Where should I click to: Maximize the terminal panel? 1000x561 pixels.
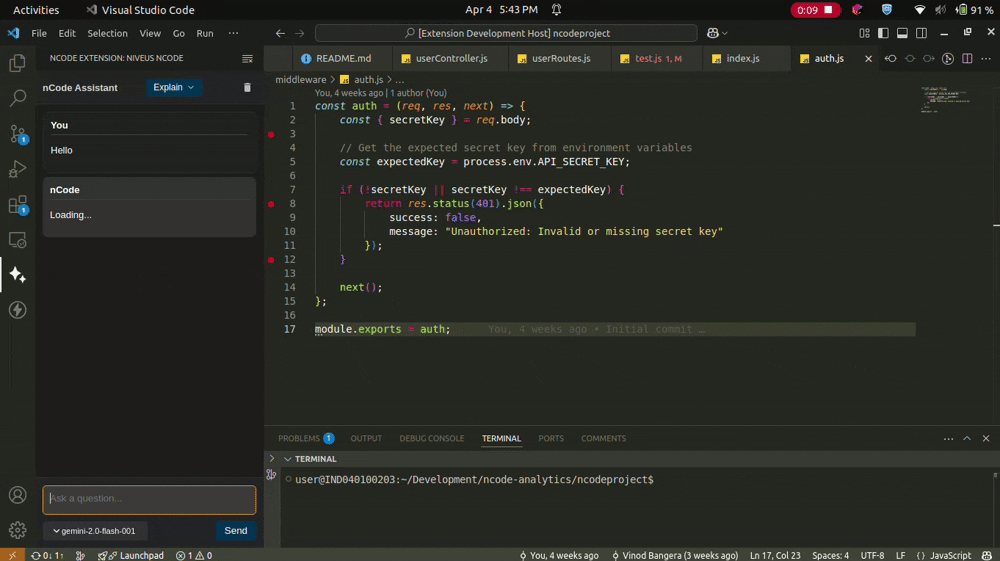[967, 439]
